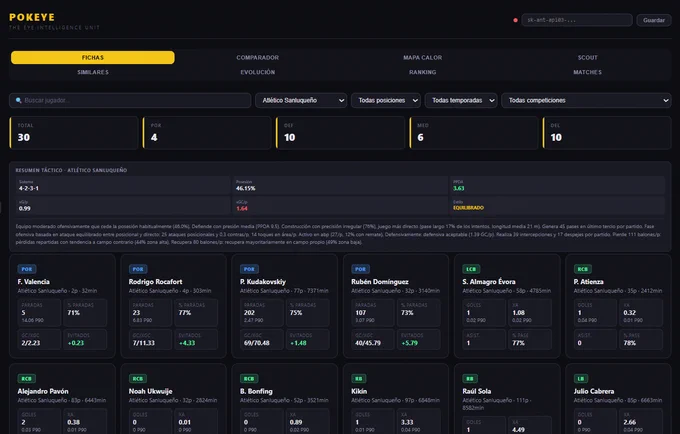Click P. Kudakovskiy's 202 paradas stat
Image resolution: width=680 pixels, height=434 pixels.
click(262, 313)
